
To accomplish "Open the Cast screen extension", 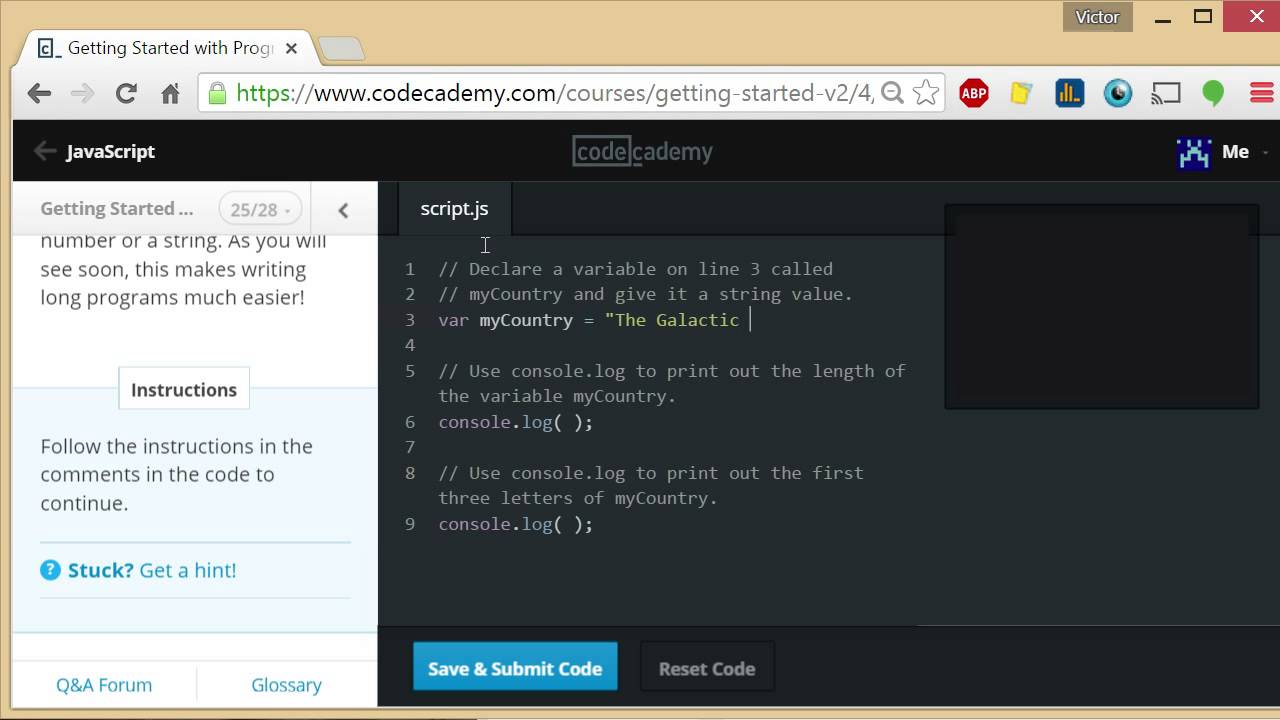I will coord(1165,94).
